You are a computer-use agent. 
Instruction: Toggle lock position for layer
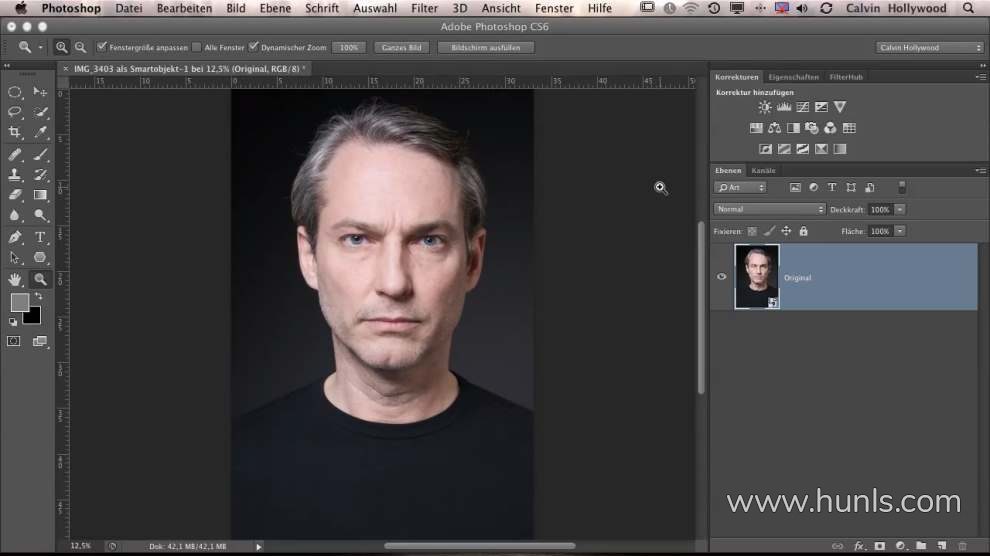click(x=786, y=231)
